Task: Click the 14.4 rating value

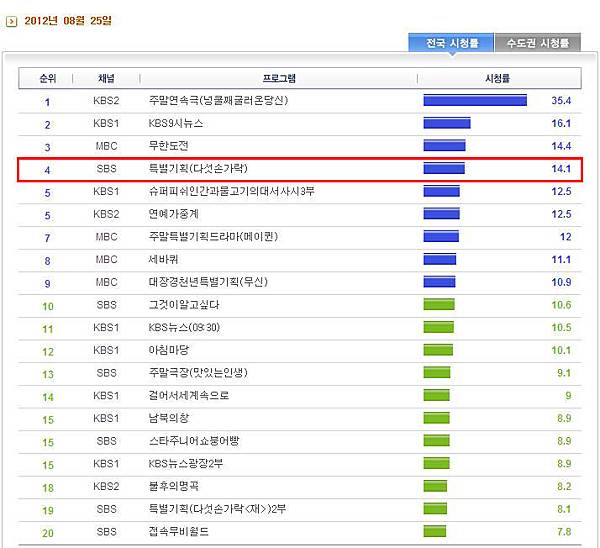Action: (561, 146)
